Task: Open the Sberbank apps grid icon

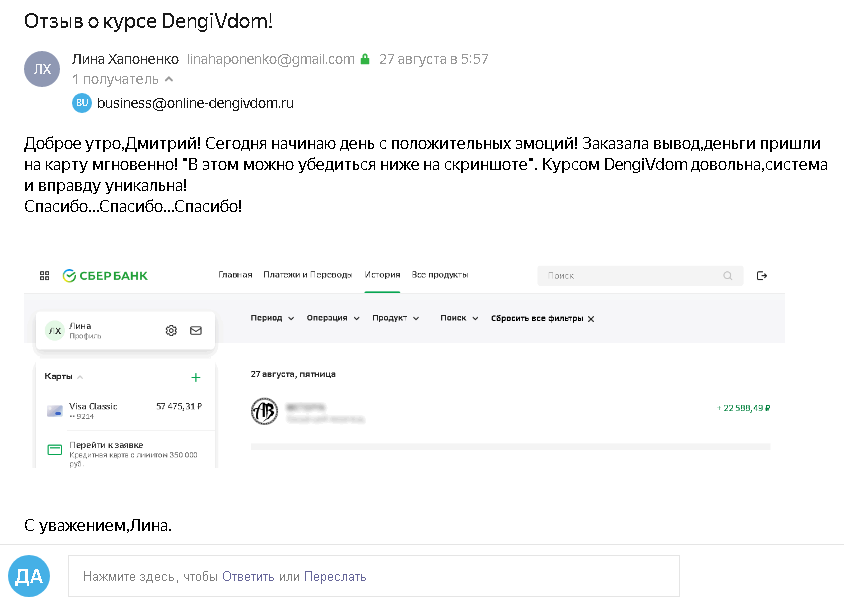Action: pos(45,276)
